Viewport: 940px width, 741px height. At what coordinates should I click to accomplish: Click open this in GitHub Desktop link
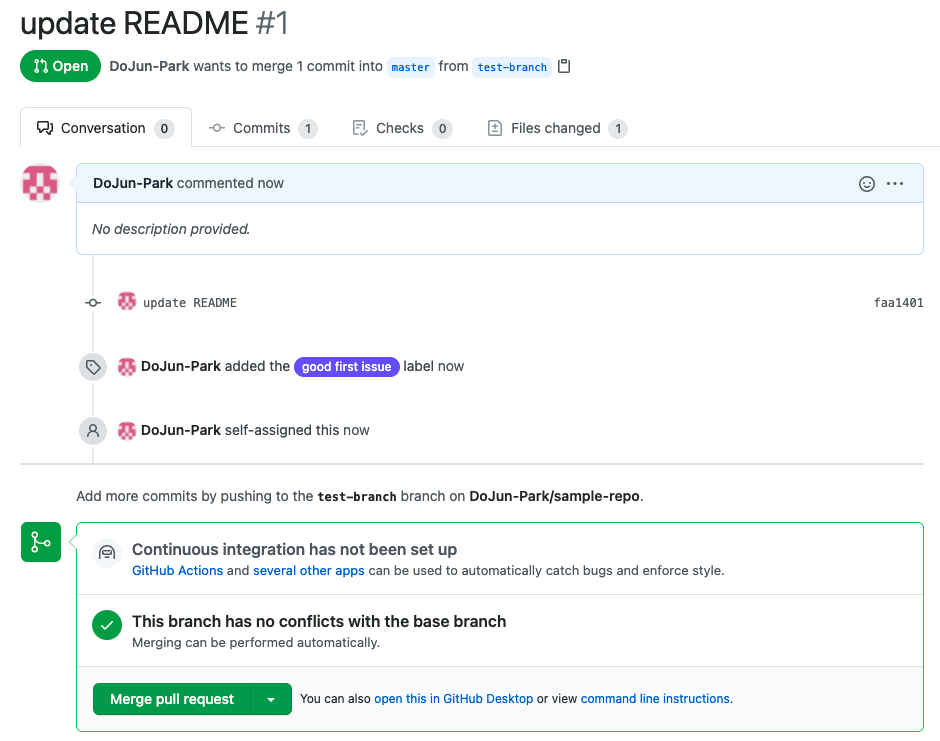(453, 699)
